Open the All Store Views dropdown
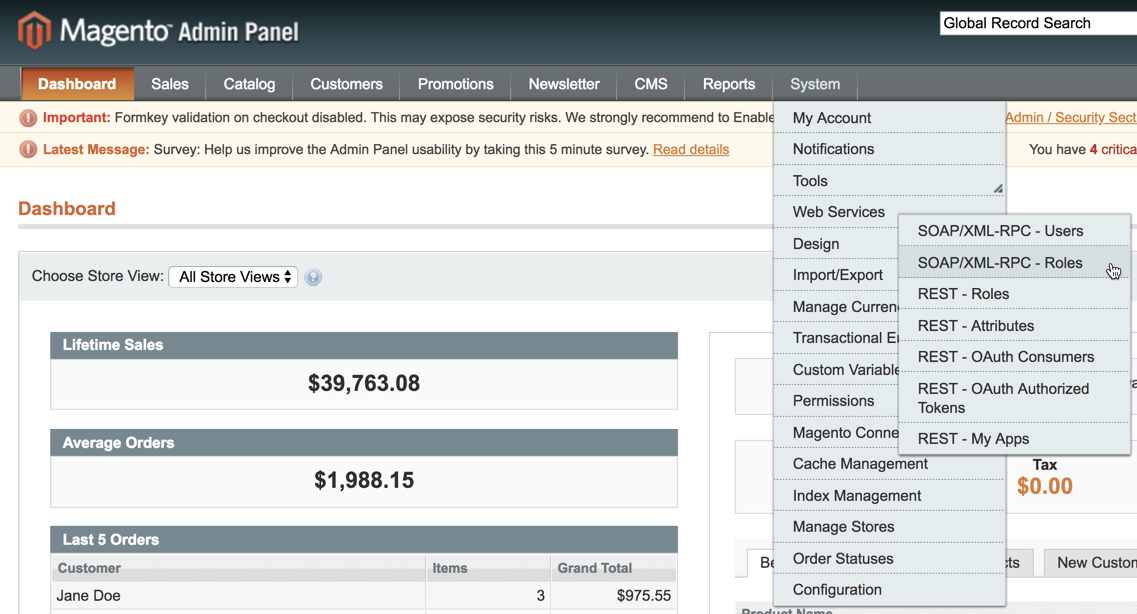This screenshot has height=614, width=1137. click(x=233, y=277)
